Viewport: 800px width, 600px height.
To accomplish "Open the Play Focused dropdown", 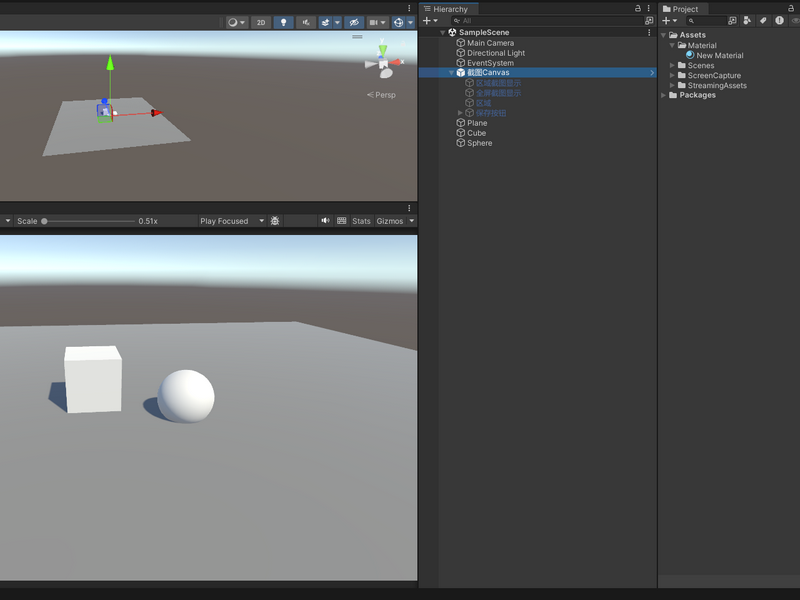I will (x=232, y=221).
